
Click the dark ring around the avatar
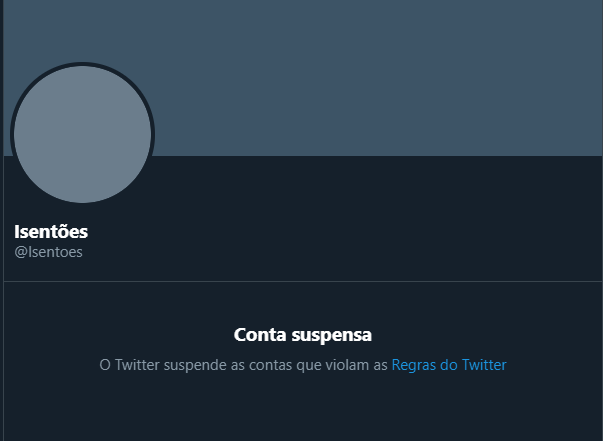(x=82, y=64)
